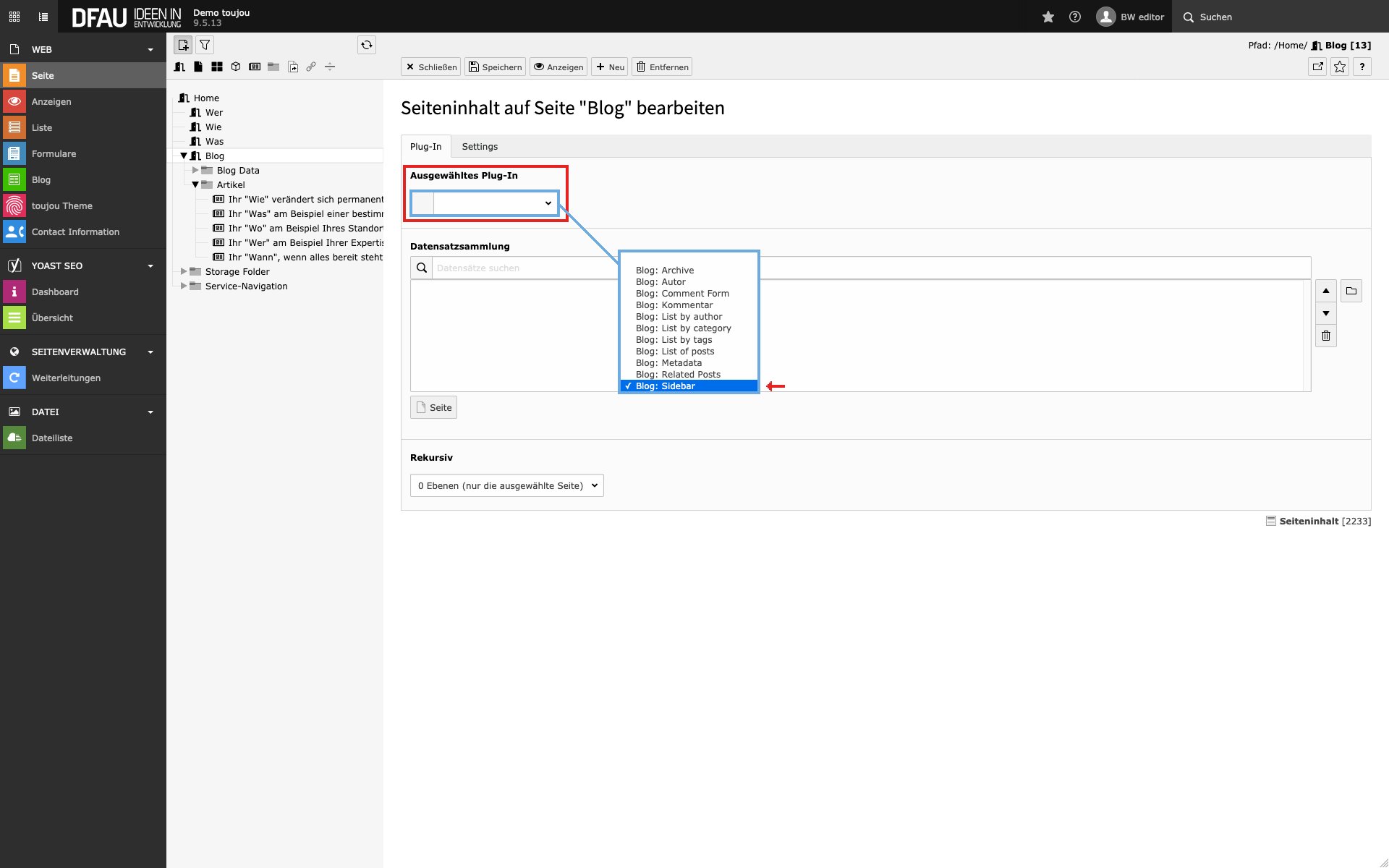Select the Blog Data folder in tree

pyautogui.click(x=237, y=170)
